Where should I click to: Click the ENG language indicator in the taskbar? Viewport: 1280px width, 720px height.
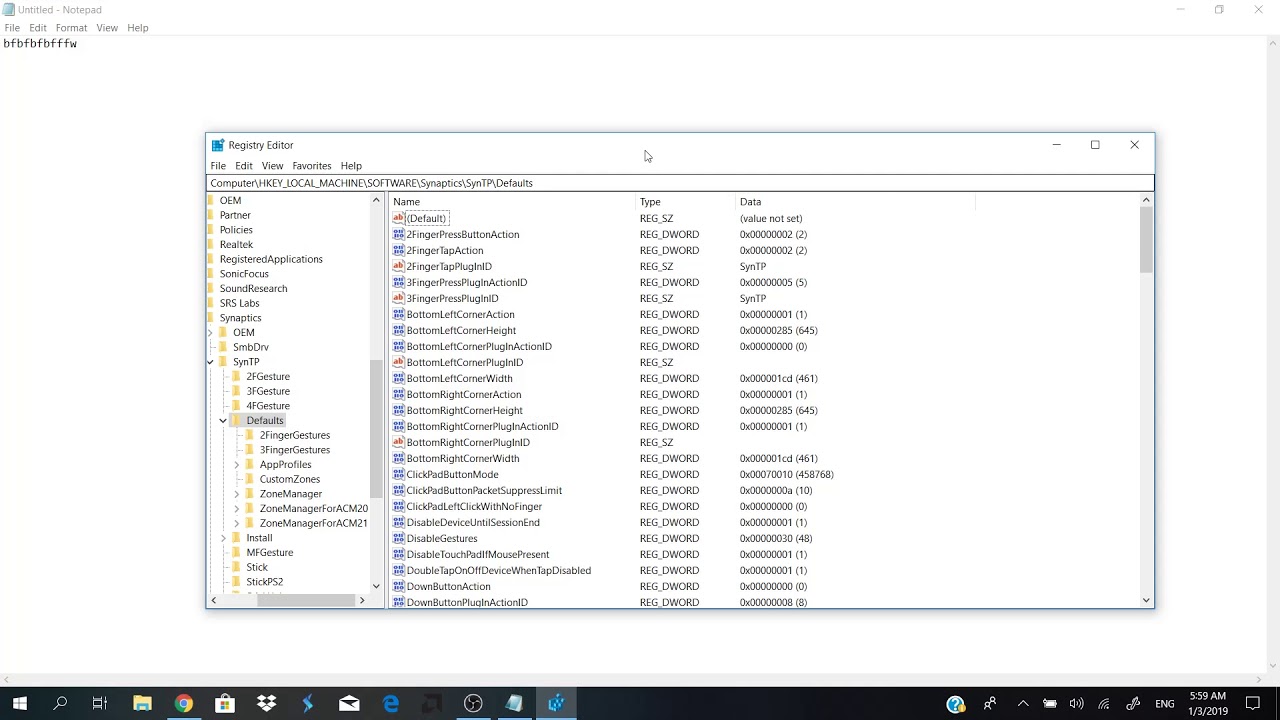pos(1165,704)
